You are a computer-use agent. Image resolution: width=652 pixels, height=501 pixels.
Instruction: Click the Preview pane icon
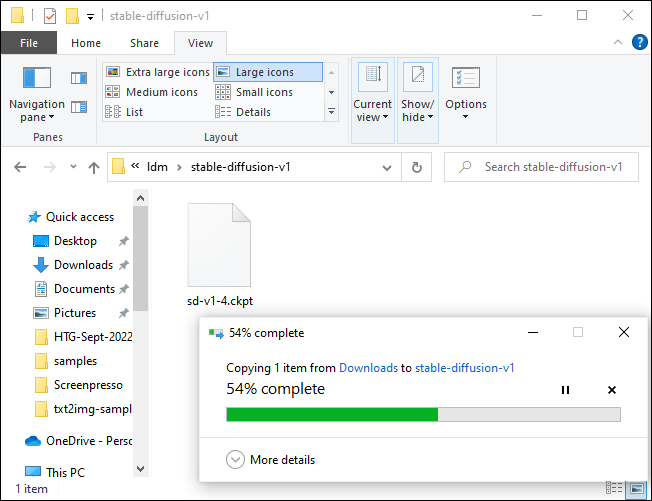pos(79,78)
